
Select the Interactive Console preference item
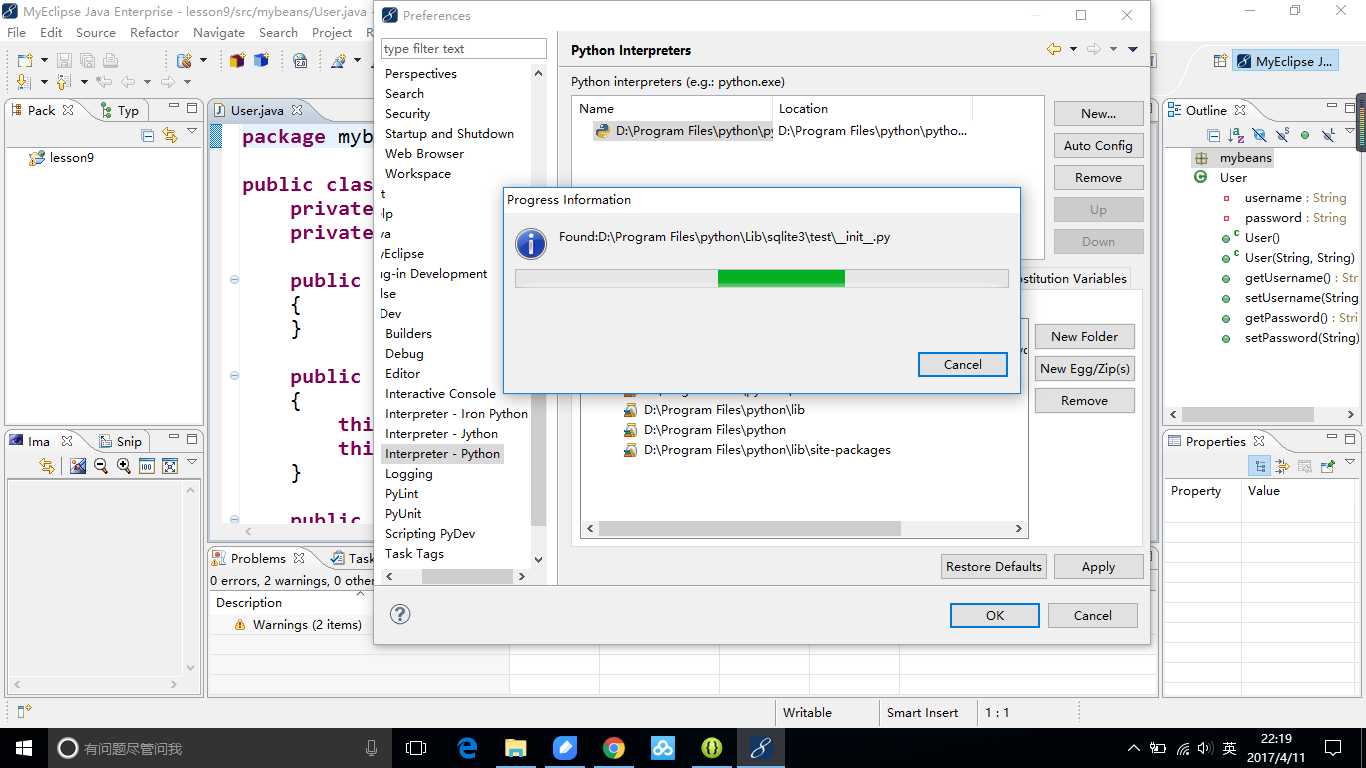[x=440, y=394]
